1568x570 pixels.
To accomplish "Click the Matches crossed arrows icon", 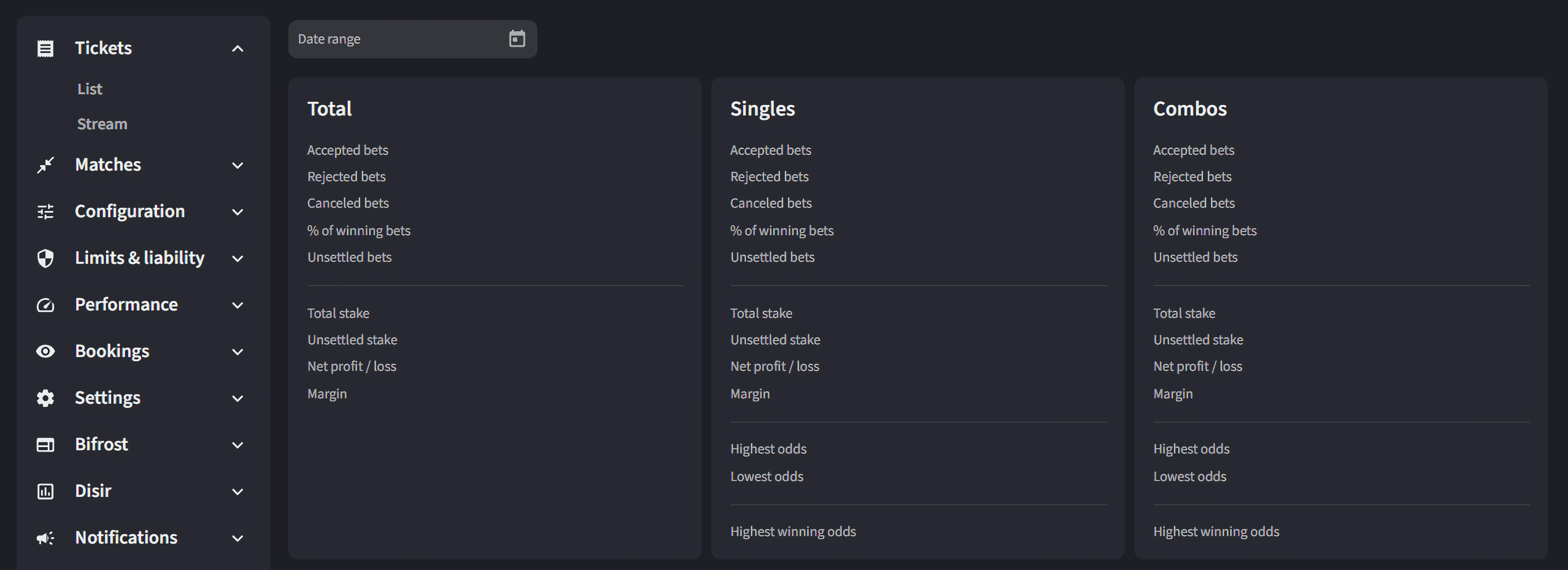I will (46, 165).
